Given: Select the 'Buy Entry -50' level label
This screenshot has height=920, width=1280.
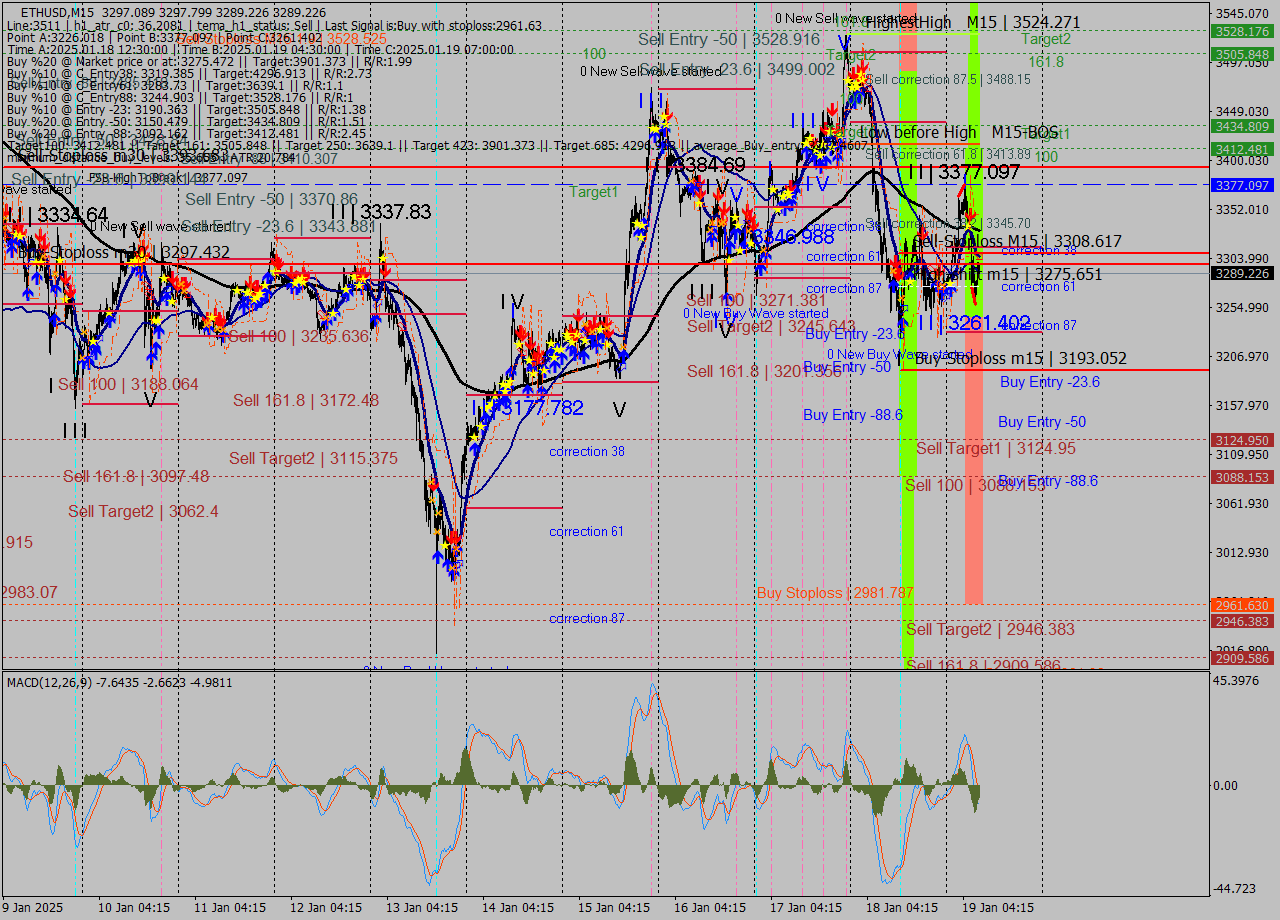Looking at the screenshot, I should (x=1041, y=422).
